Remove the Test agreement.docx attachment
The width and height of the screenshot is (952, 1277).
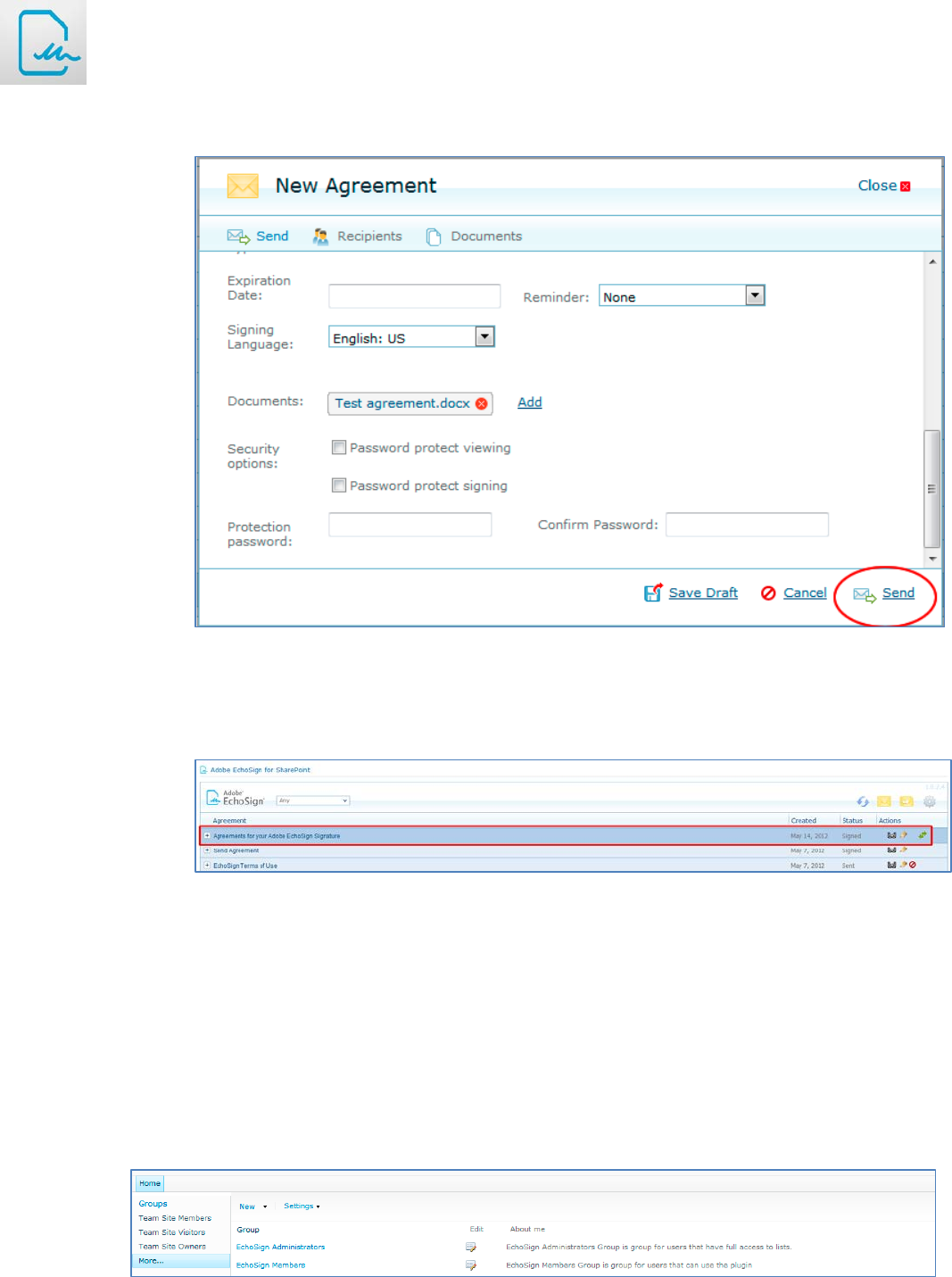tap(482, 403)
